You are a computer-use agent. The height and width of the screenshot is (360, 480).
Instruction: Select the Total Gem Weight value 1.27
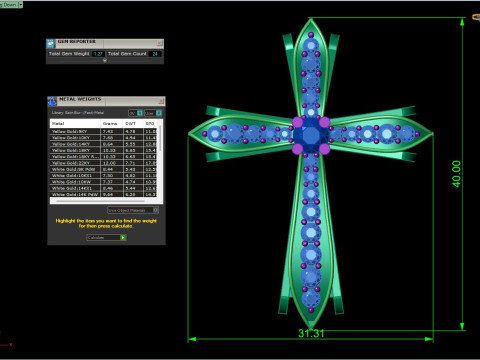(98, 54)
